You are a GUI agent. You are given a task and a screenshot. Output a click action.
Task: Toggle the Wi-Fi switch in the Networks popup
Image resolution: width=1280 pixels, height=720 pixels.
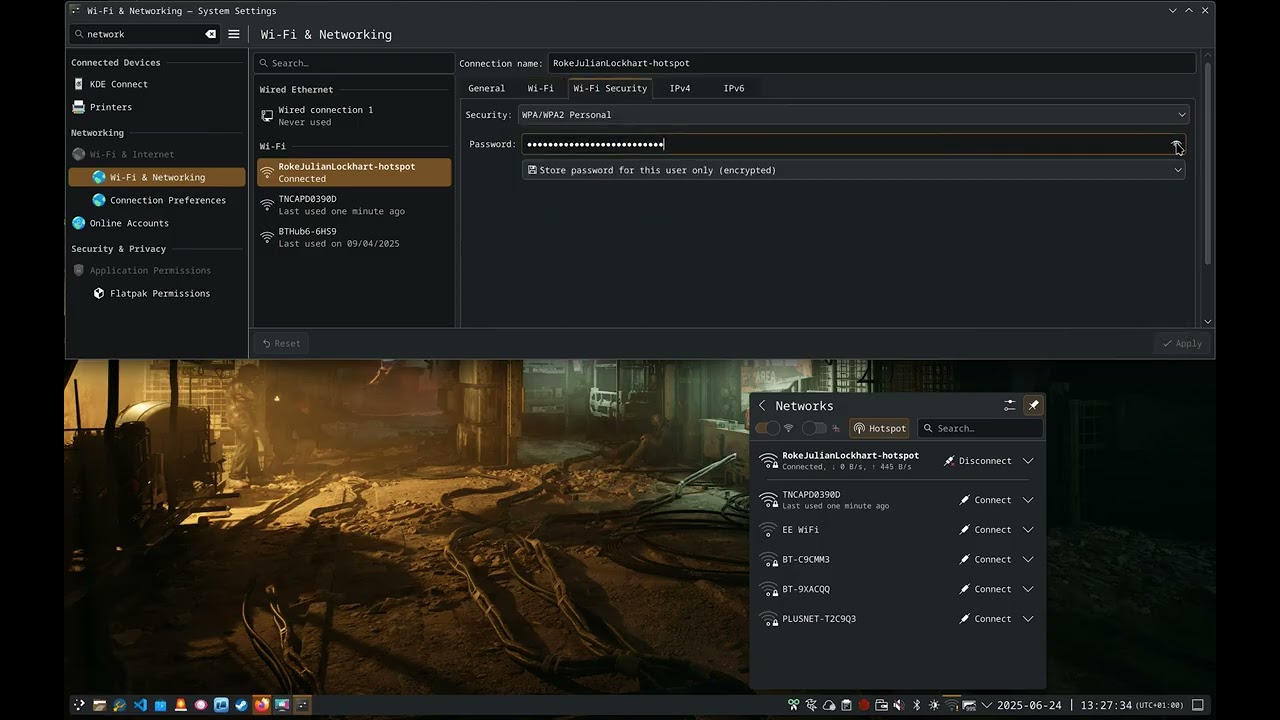point(768,428)
